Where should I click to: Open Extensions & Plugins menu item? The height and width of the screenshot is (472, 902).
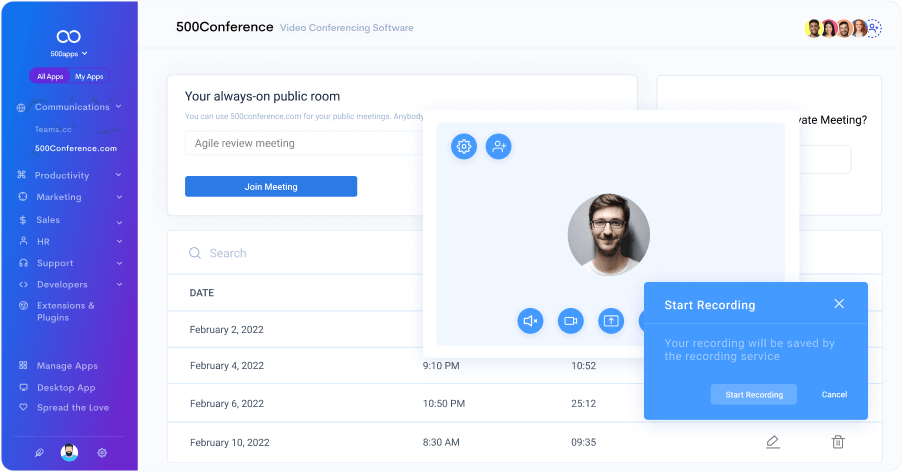tap(66, 311)
